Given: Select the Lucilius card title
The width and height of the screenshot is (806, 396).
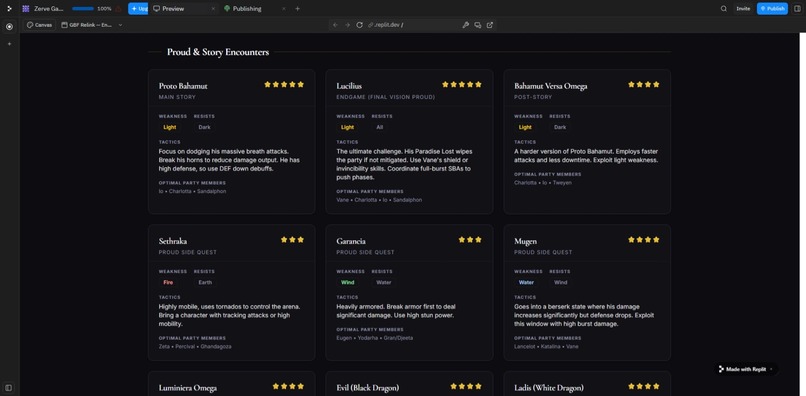Looking at the screenshot, I should point(349,86).
